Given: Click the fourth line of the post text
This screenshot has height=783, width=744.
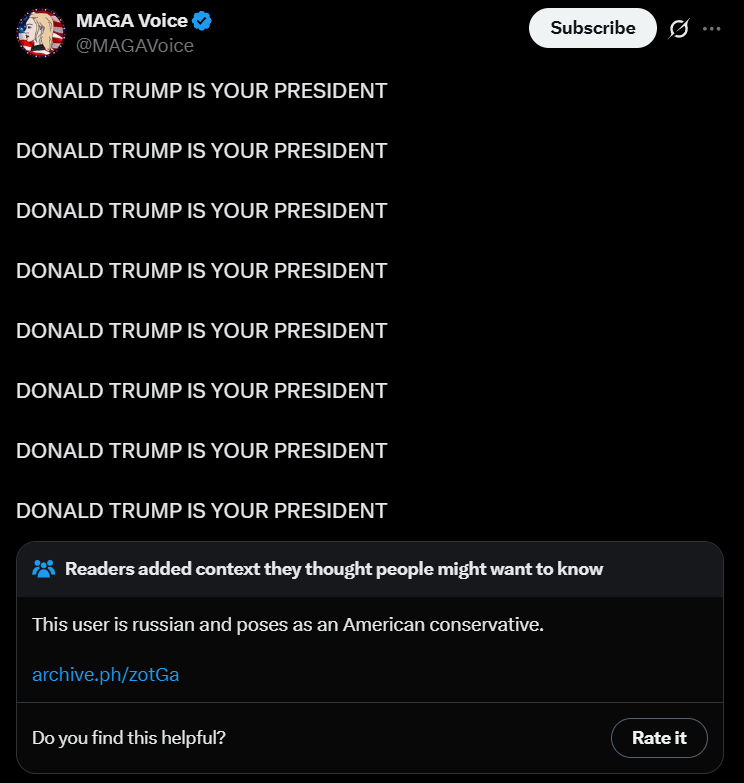Looking at the screenshot, I should tap(201, 271).
